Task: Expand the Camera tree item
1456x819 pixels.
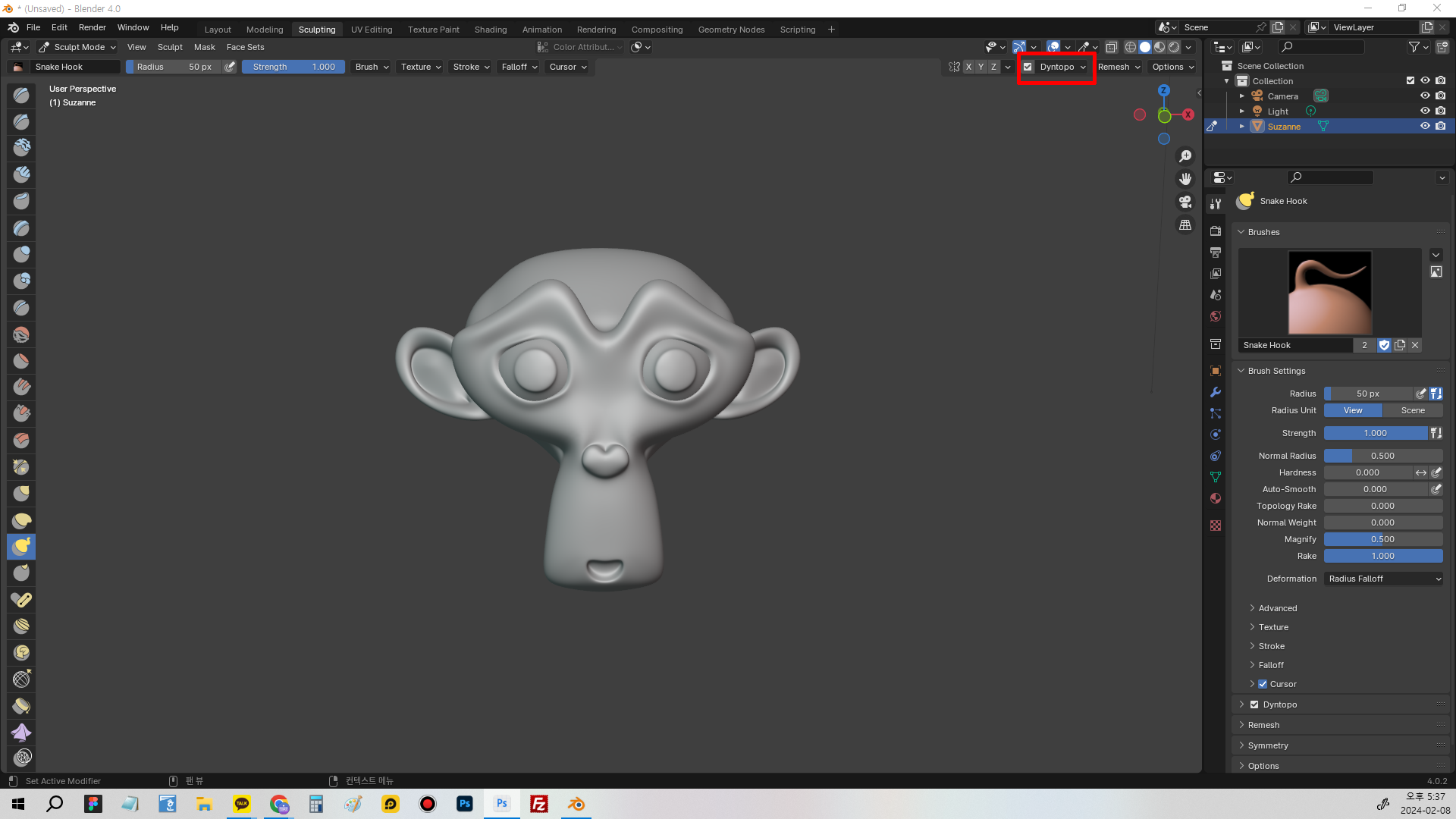Action: (x=1242, y=96)
